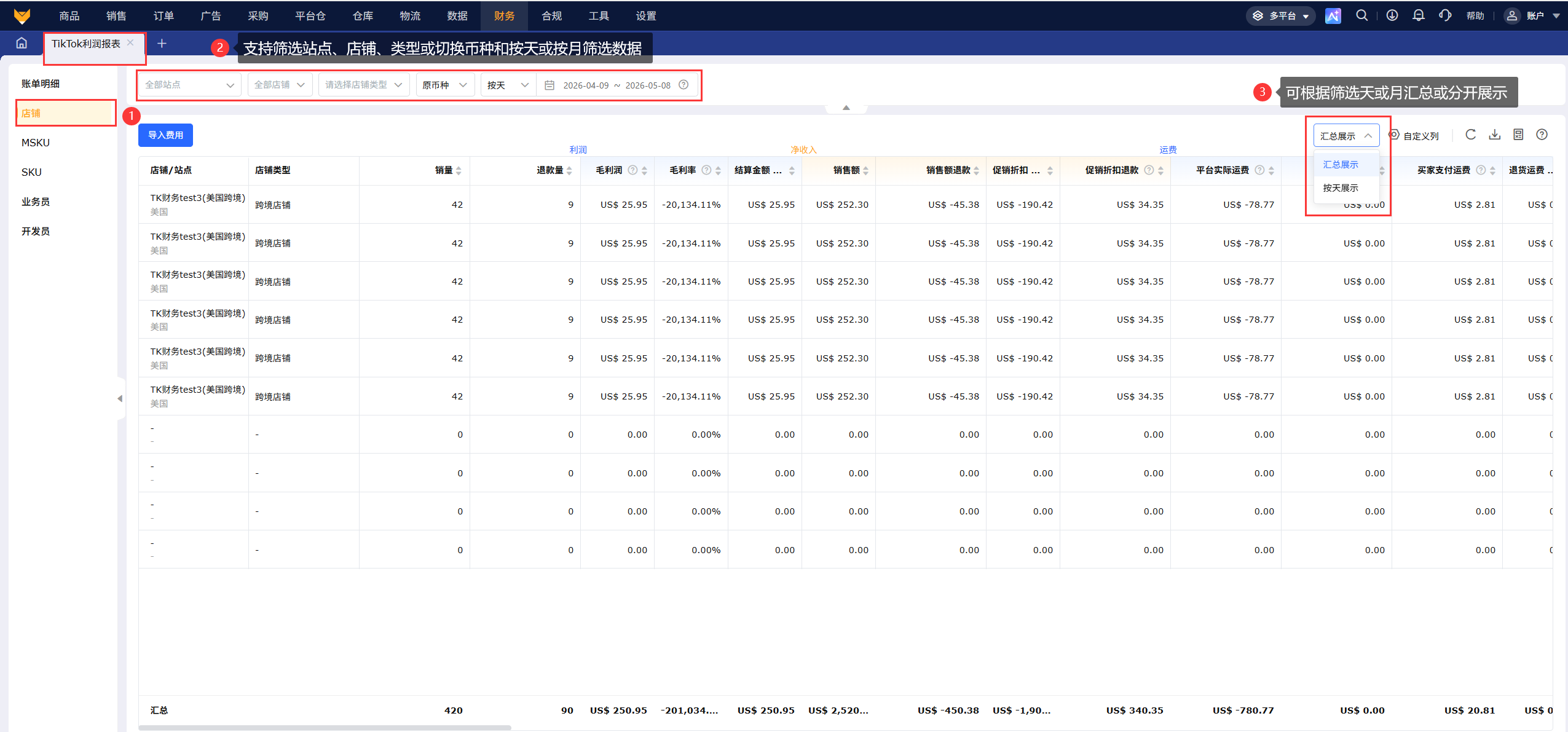Image resolution: width=1568 pixels, height=732 pixels.
Task: Sort by the 销量 column
Action: point(459,170)
